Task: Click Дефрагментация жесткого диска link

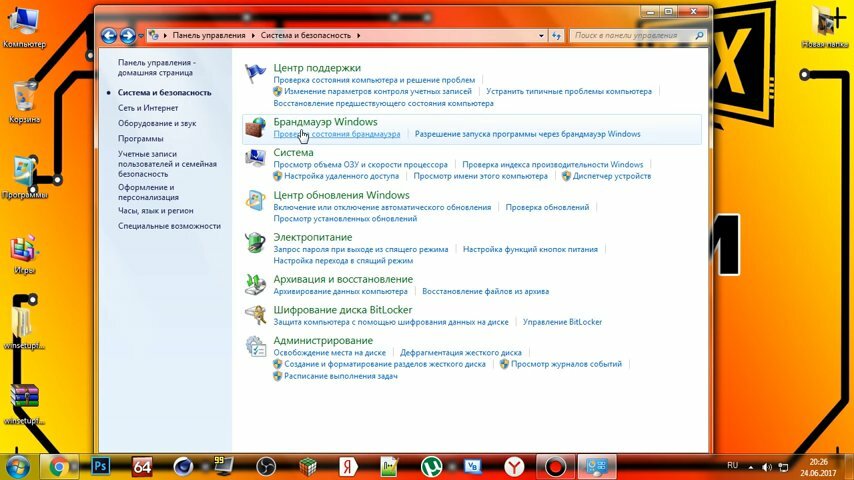Action: 461,353
